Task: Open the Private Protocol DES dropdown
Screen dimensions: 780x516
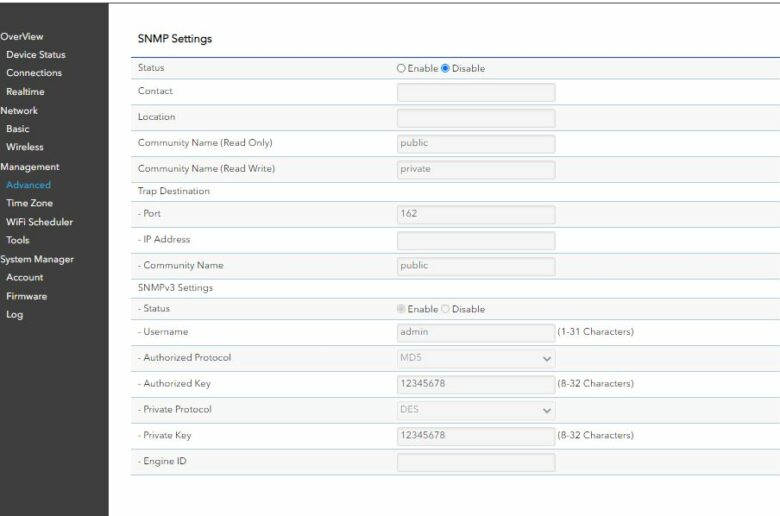Action: [x=476, y=410]
